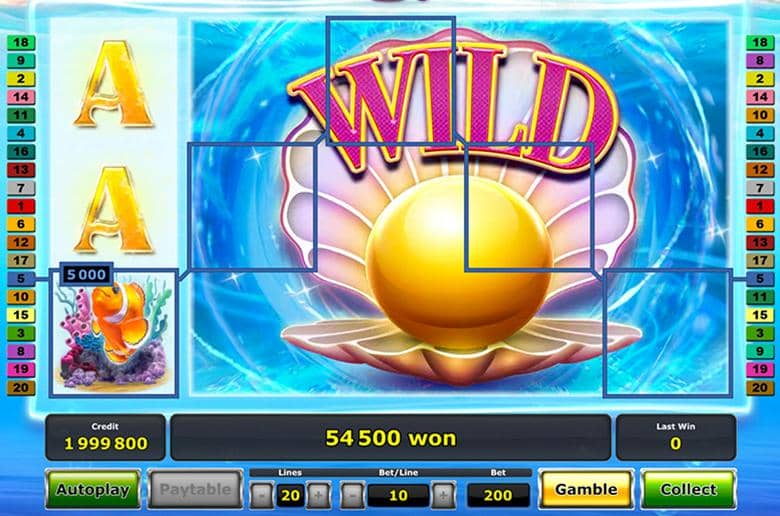The width and height of the screenshot is (780, 516).
Task: Select payline 20 marker in right column
Action: (x=760, y=388)
